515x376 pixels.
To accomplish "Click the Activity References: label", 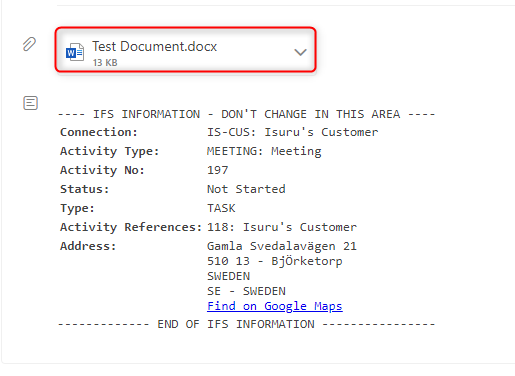I will (x=131, y=227).
